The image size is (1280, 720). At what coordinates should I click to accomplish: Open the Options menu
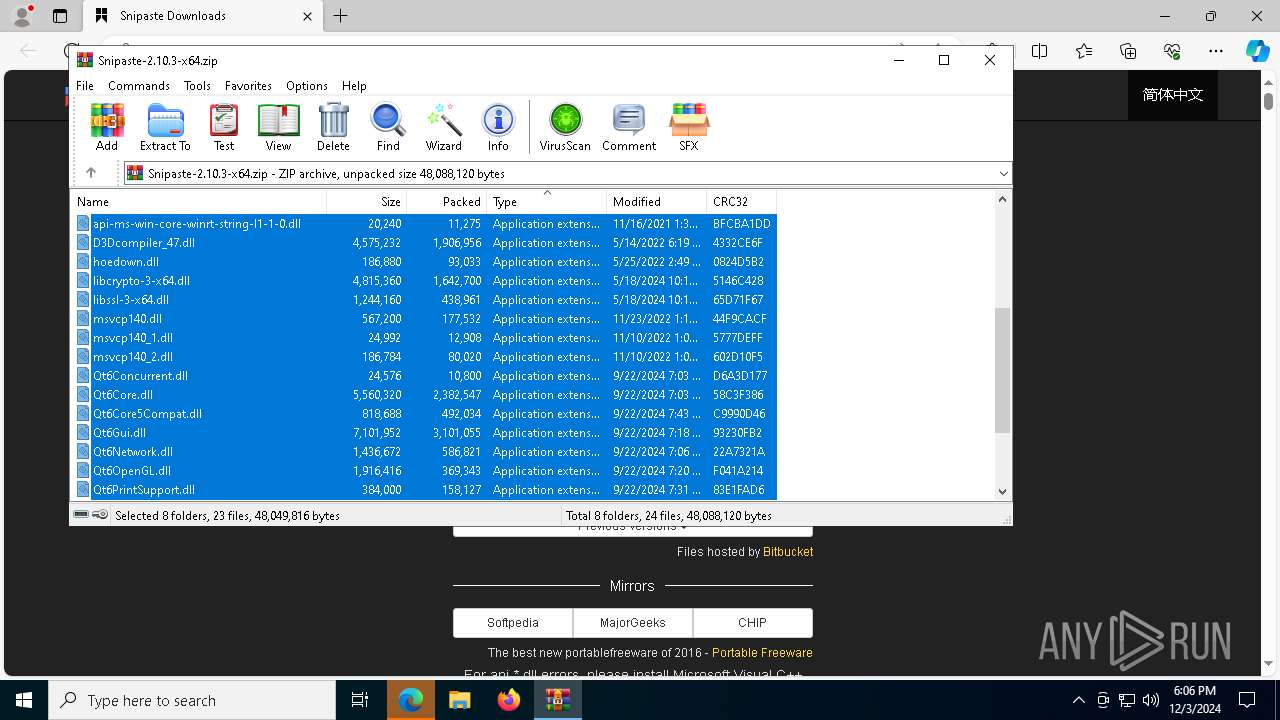(307, 86)
